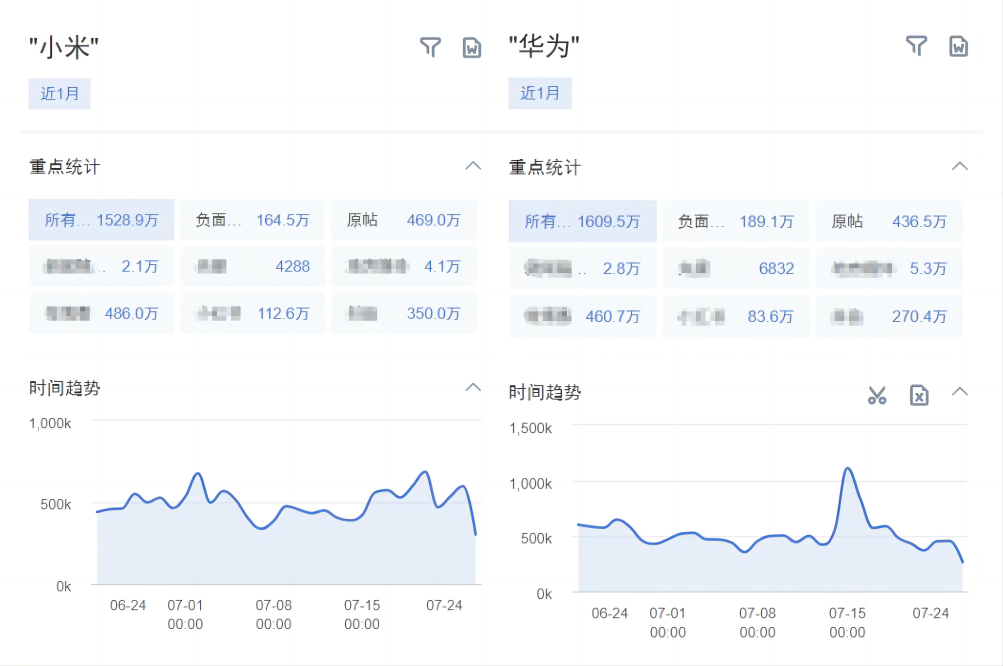Click the 1,500k axis label in 华为 chart
The image size is (1003, 666).
pyautogui.click(x=530, y=428)
